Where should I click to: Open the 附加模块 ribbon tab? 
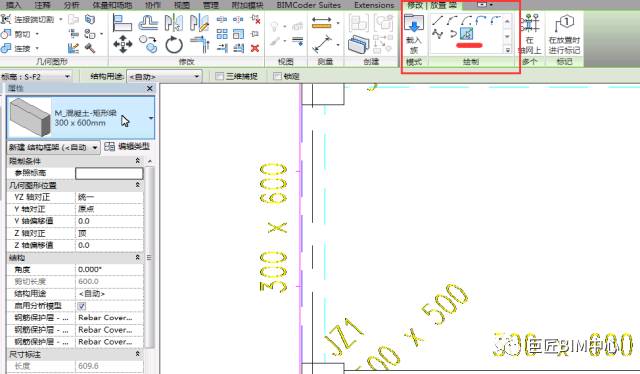point(247,5)
